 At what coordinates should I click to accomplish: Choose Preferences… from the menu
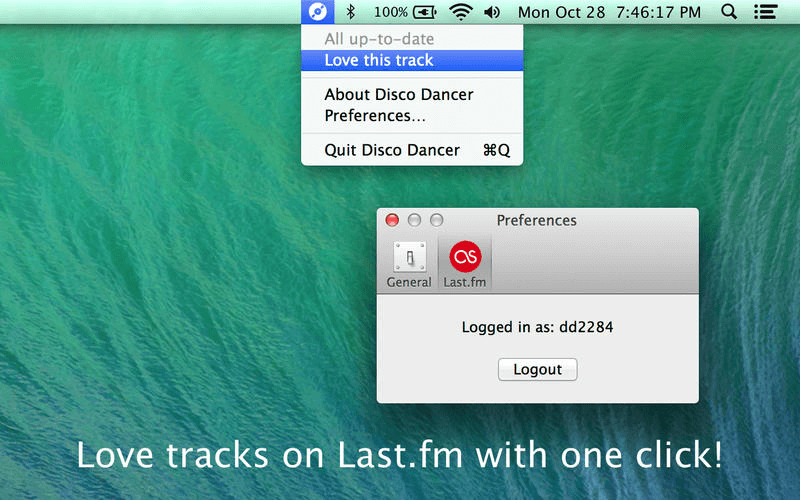point(412,116)
